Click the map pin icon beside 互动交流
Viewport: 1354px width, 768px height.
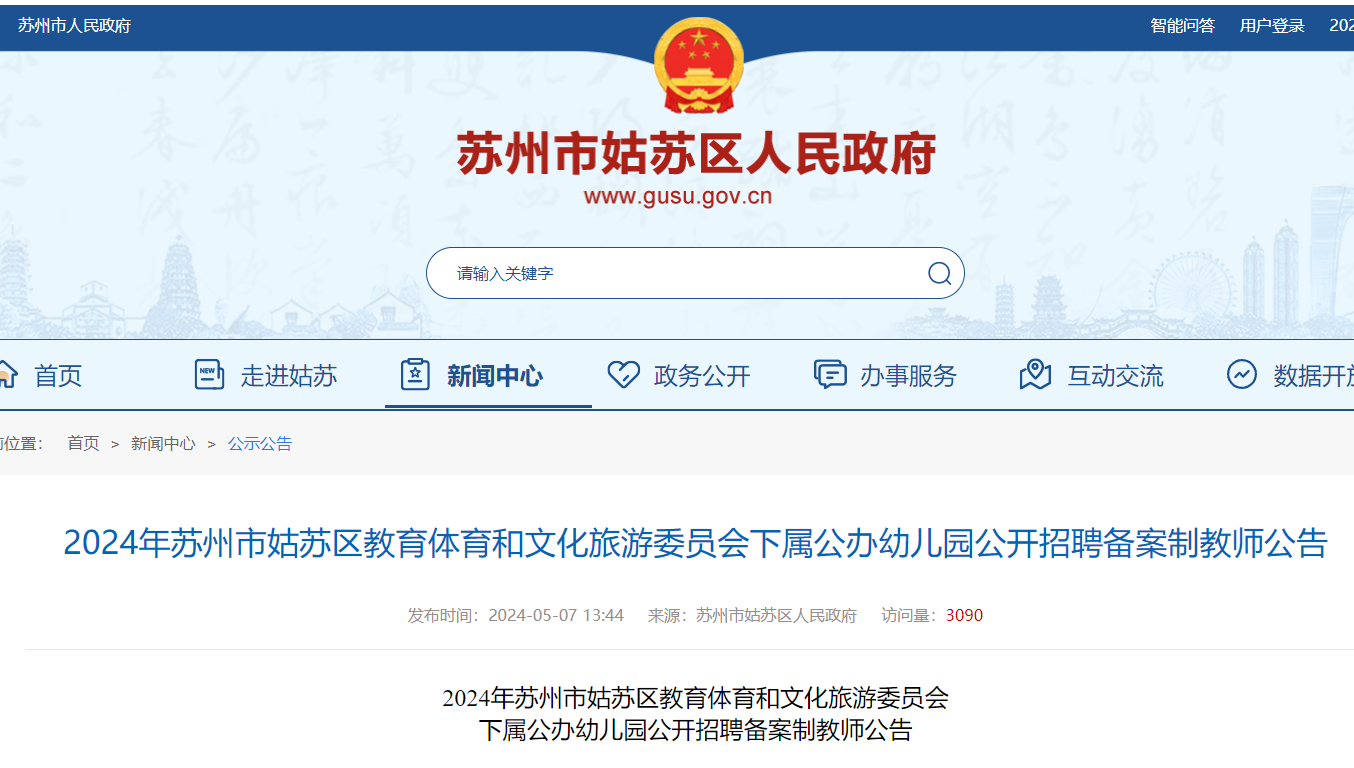[1035, 375]
